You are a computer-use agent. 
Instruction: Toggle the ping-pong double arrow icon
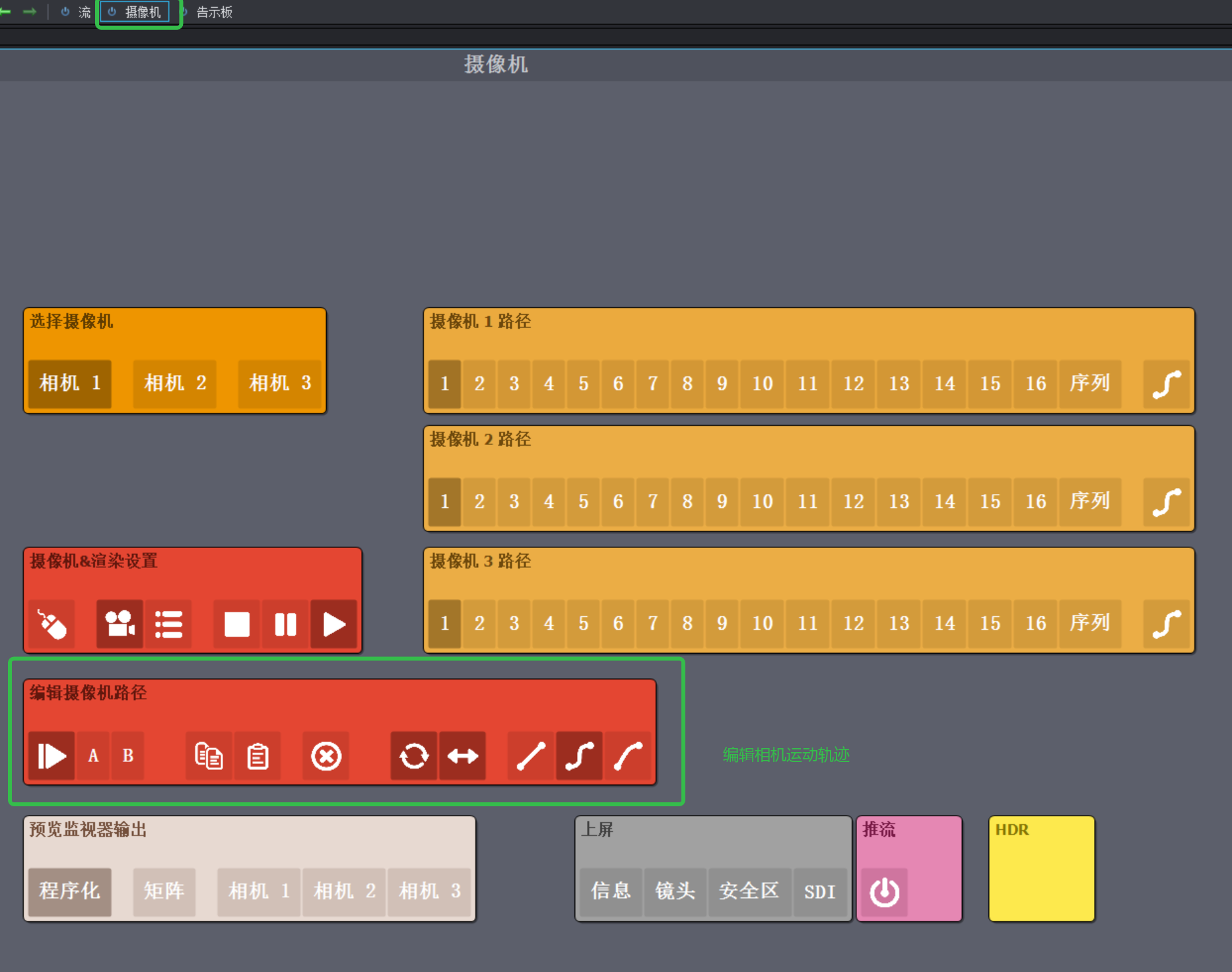pos(463,756)
